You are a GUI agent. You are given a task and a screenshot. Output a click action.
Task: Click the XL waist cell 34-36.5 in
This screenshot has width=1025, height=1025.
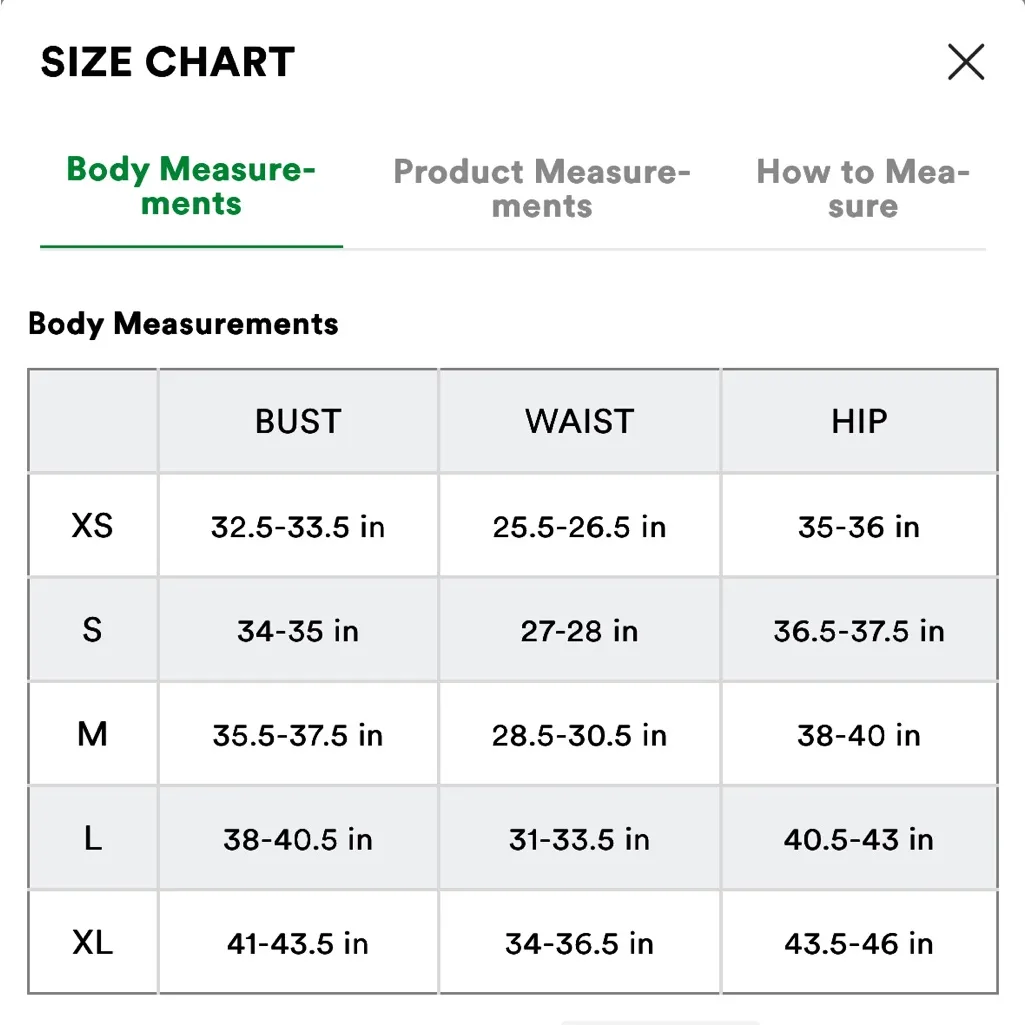pyautogui.click(x=579, y=943)
